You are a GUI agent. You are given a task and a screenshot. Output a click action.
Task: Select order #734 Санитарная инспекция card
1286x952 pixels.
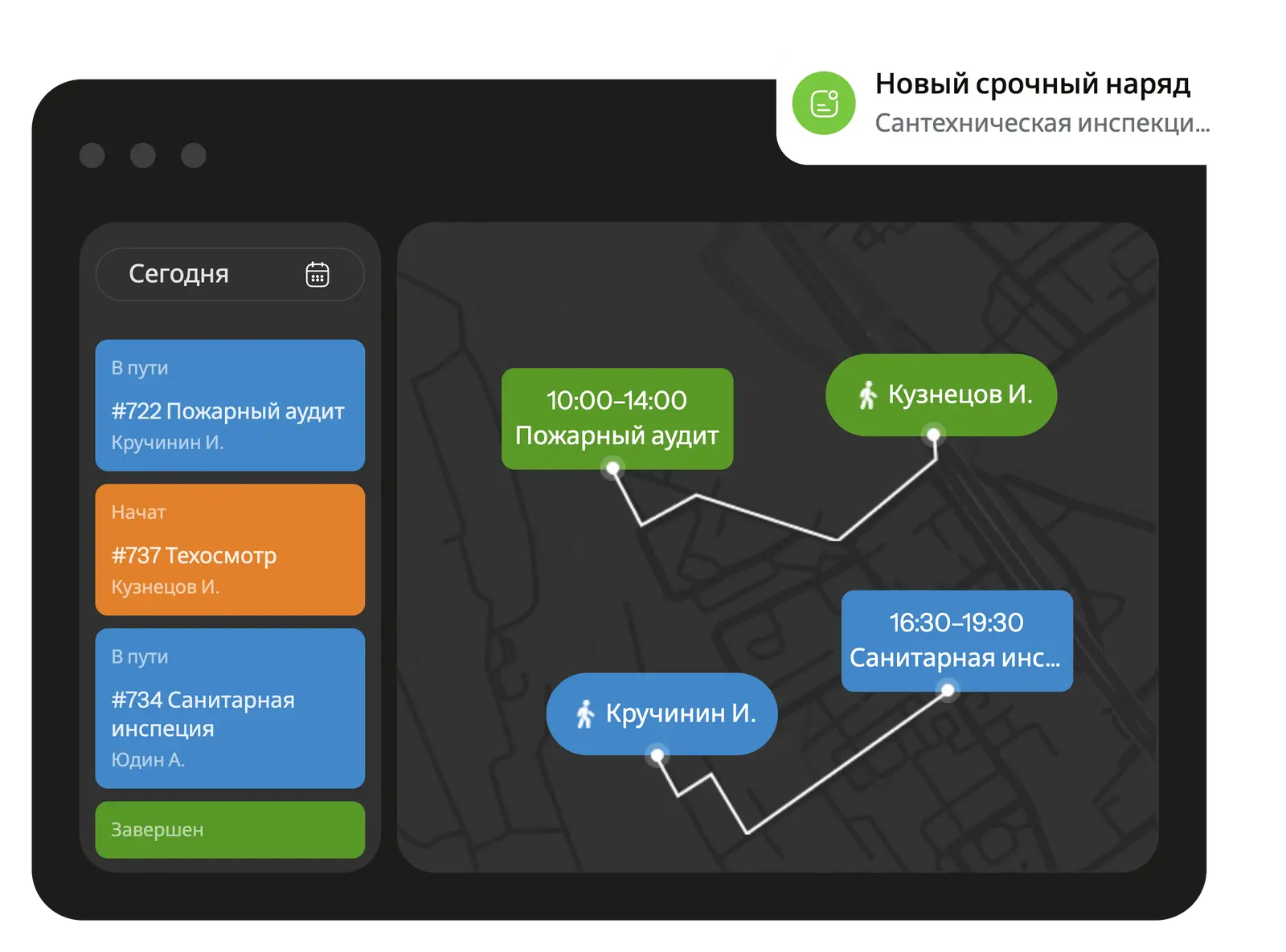pyautogui.click(x=230, y=709)
